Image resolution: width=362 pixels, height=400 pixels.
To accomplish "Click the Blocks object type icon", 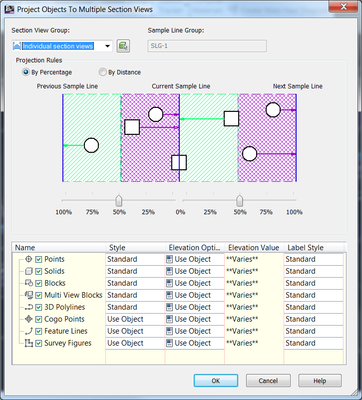I will [x=29, y=283].
